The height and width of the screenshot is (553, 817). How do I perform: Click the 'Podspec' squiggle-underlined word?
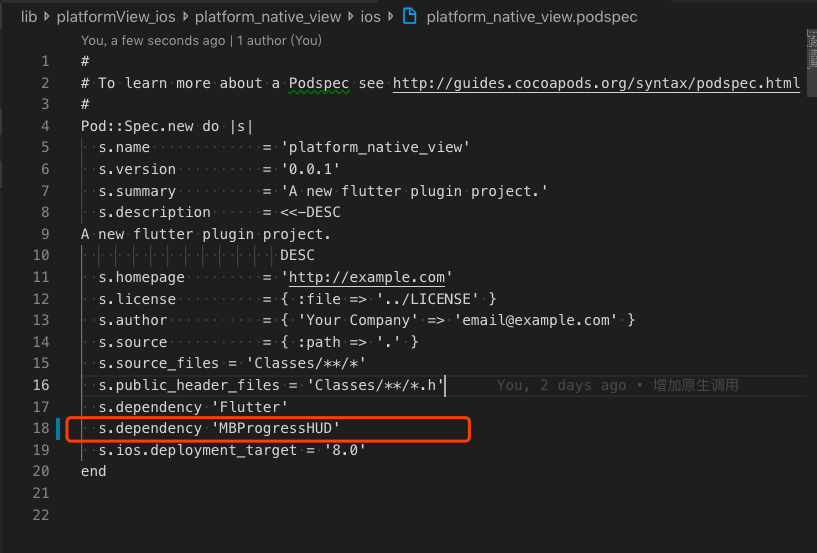point(319,83)
